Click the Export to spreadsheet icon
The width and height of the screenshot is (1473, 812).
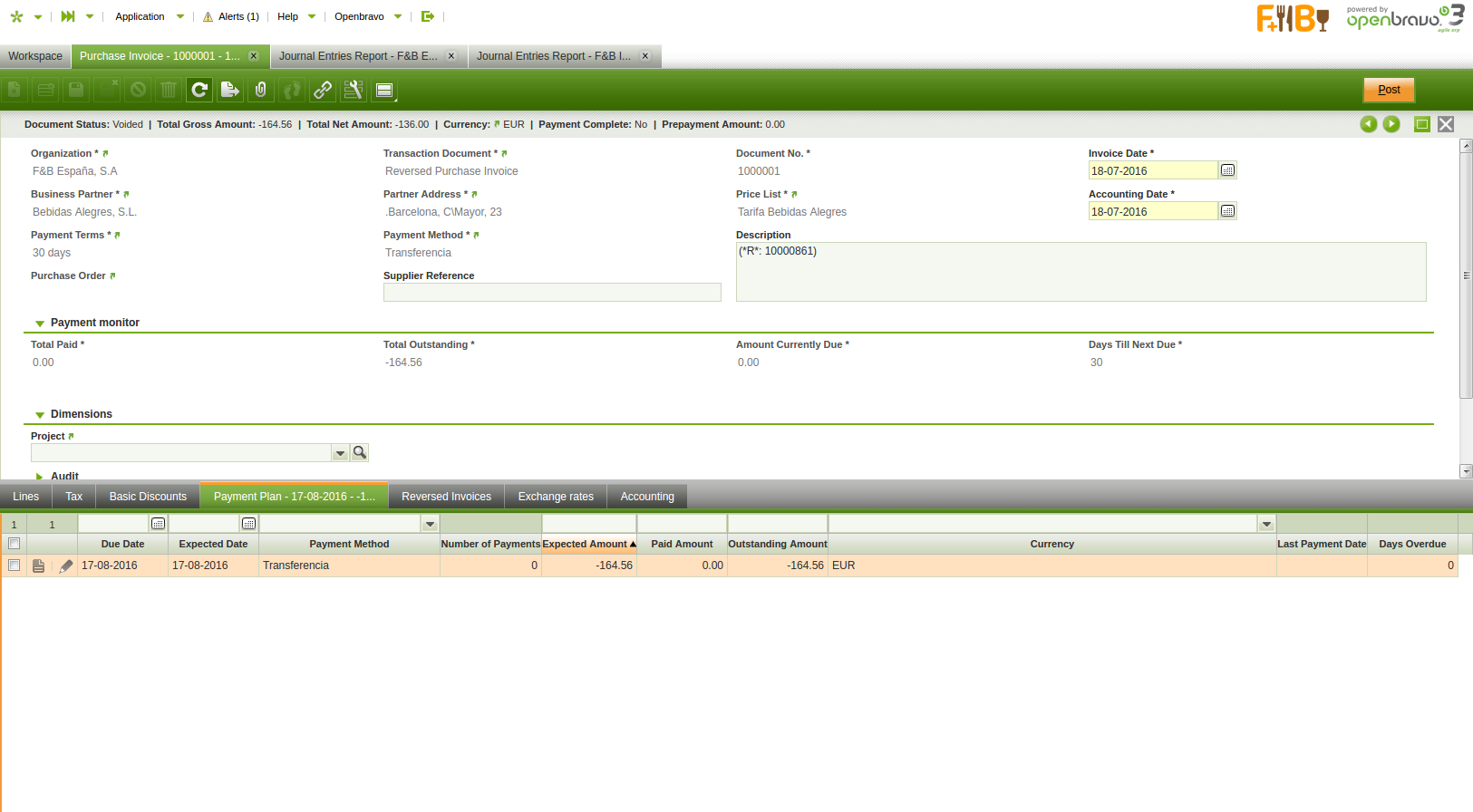coord(230,90)
